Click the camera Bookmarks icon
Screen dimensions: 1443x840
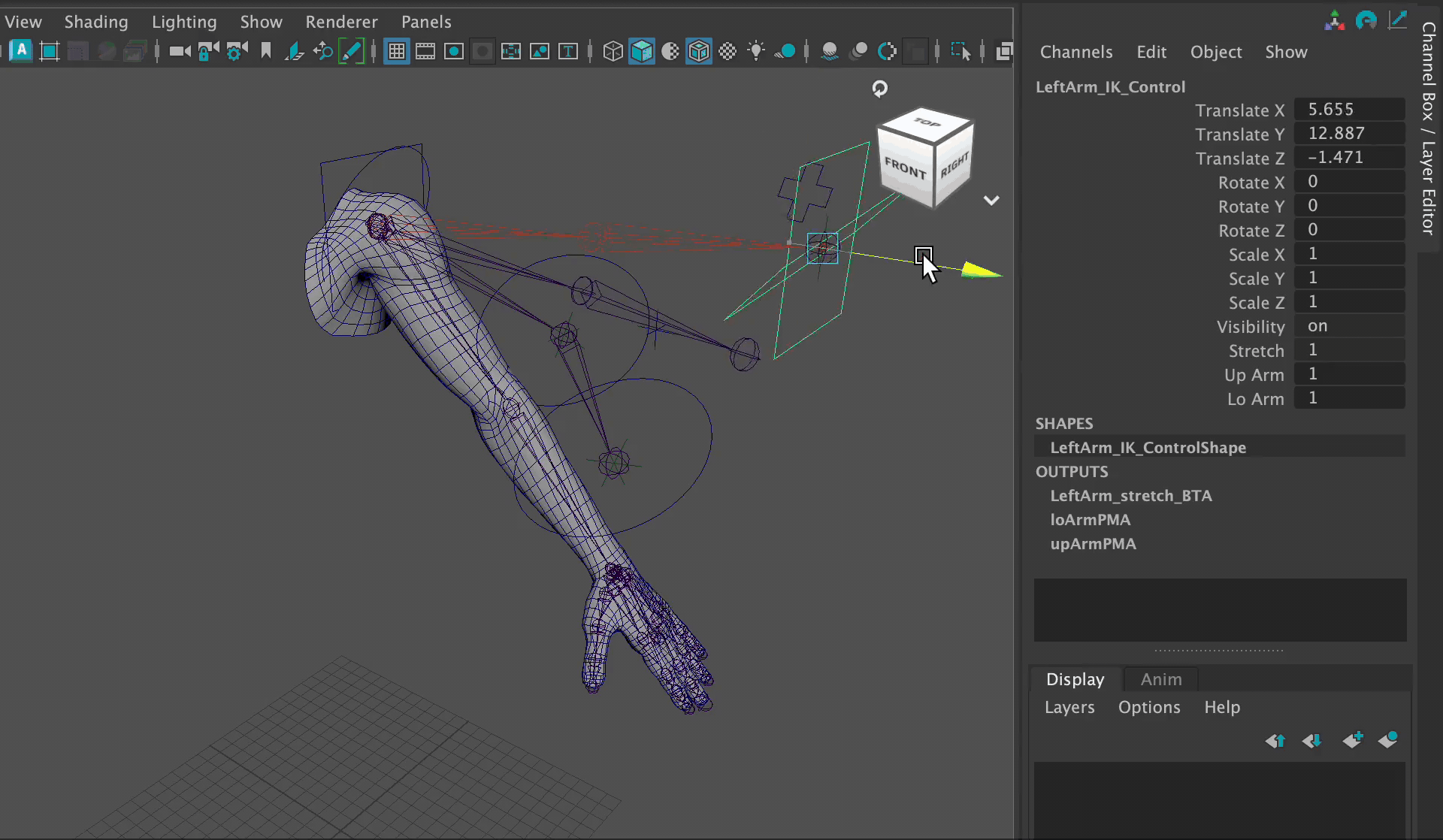[x=265, y=51]
